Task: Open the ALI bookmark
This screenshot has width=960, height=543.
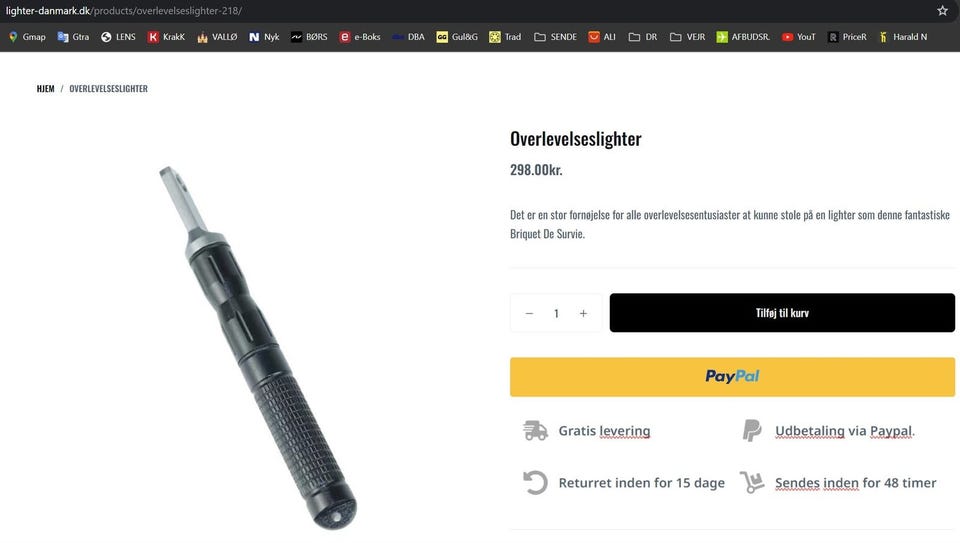Action: coord(602,37)
